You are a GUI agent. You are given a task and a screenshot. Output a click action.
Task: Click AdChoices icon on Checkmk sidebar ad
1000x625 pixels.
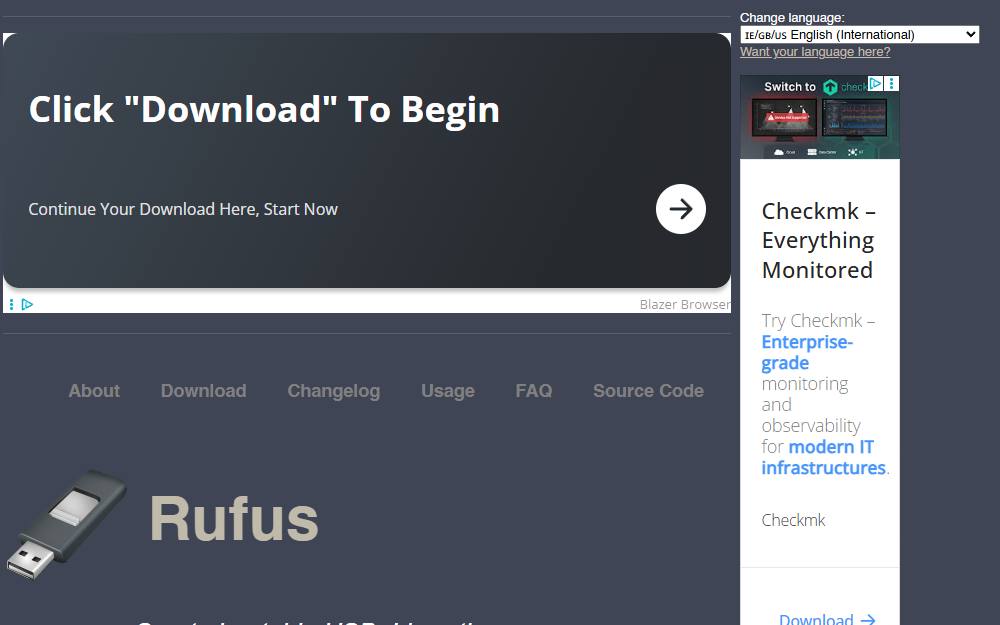[x=876, y=84]
